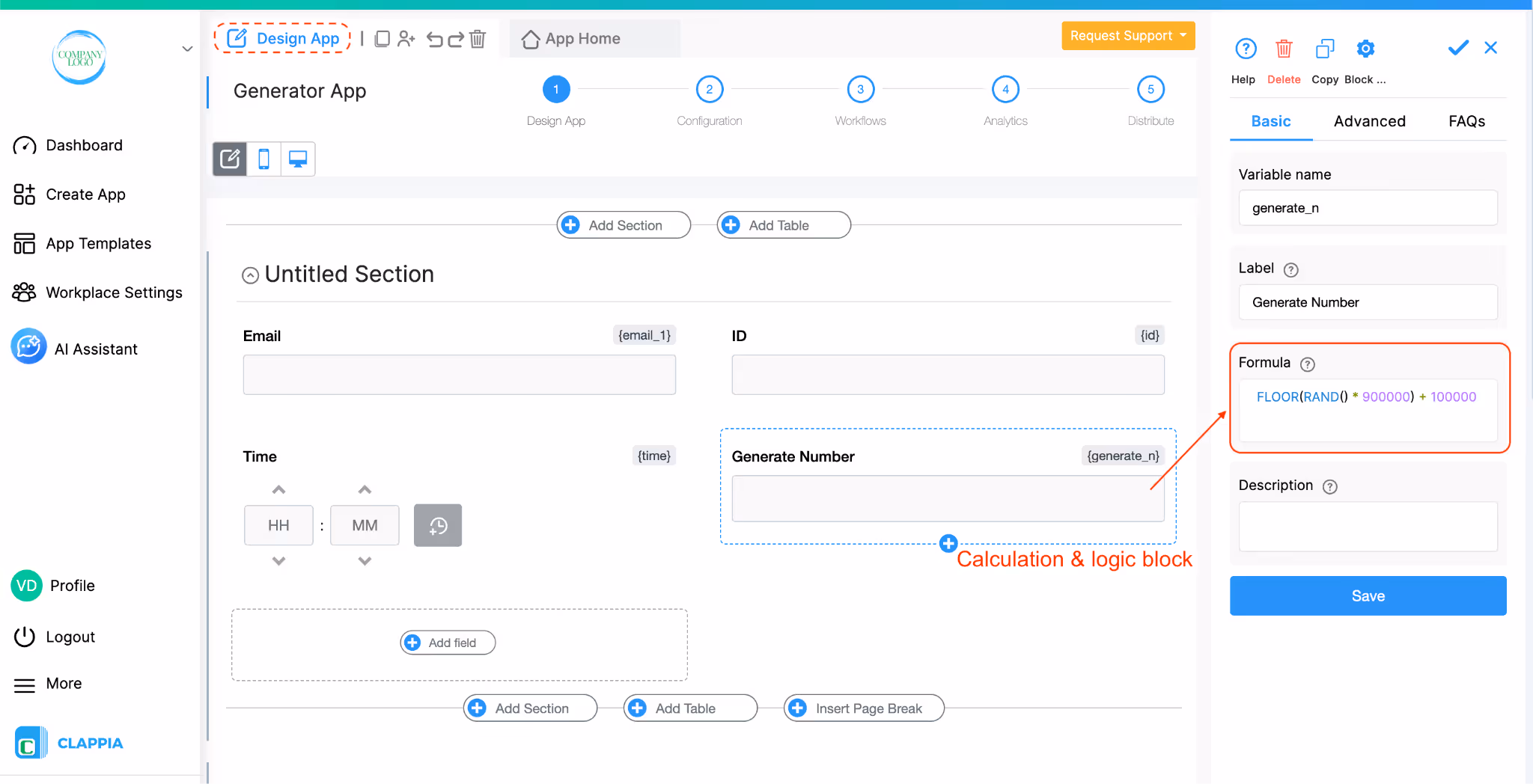Close the block settings panel
1533x784 pixels.
(1491, 48)
